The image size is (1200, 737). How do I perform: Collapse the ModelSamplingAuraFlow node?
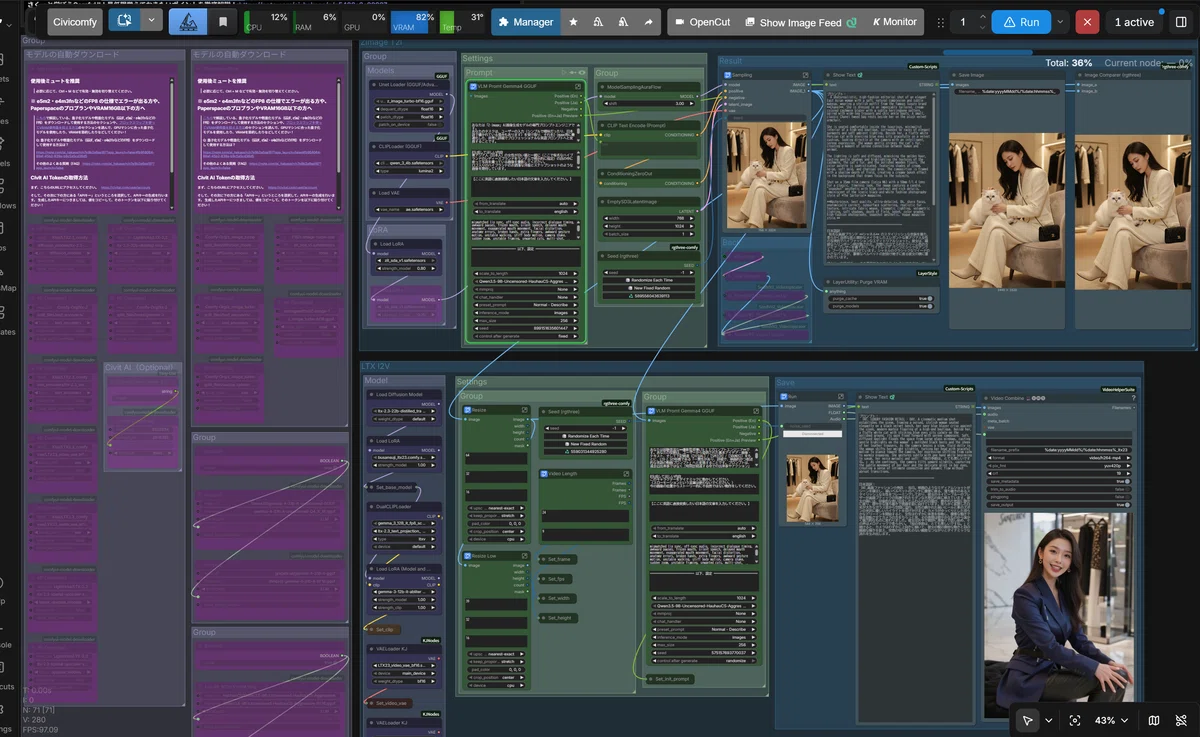pyautogui.click(x=602, y=87)
